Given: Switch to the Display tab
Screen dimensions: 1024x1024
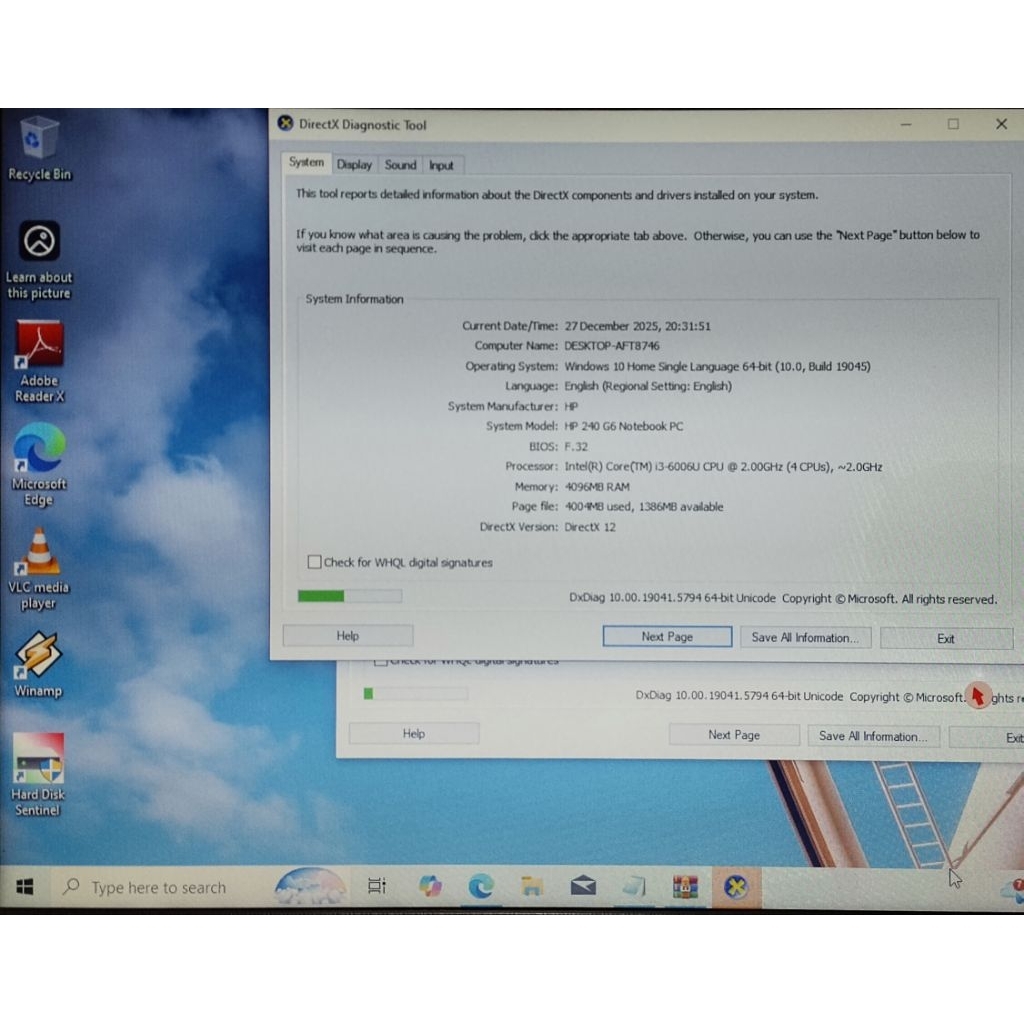Looking at the screenshot, I should tap(354, 165).
